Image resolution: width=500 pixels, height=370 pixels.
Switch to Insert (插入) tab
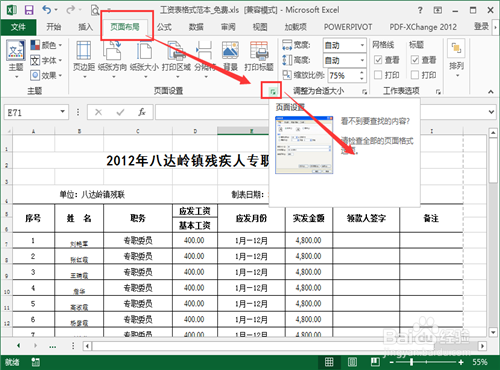[86, 27]
